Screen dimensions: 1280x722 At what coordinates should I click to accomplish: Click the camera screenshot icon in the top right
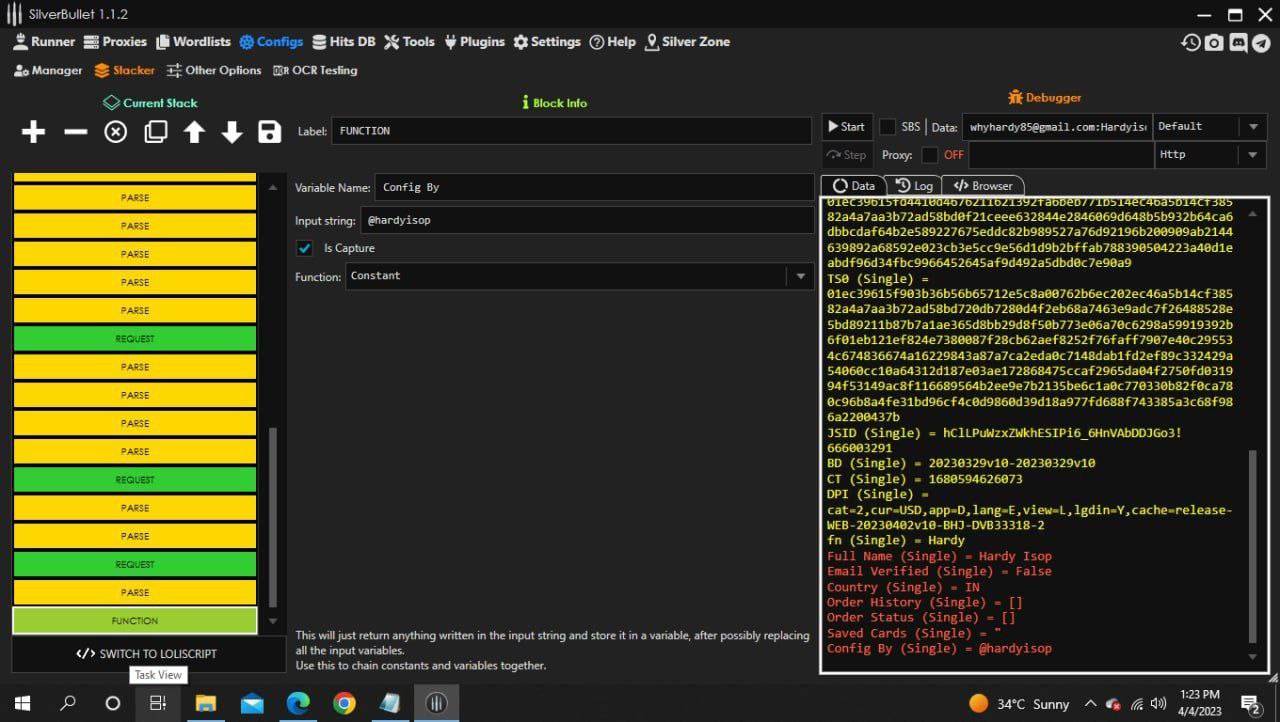tap(1214, 42)
